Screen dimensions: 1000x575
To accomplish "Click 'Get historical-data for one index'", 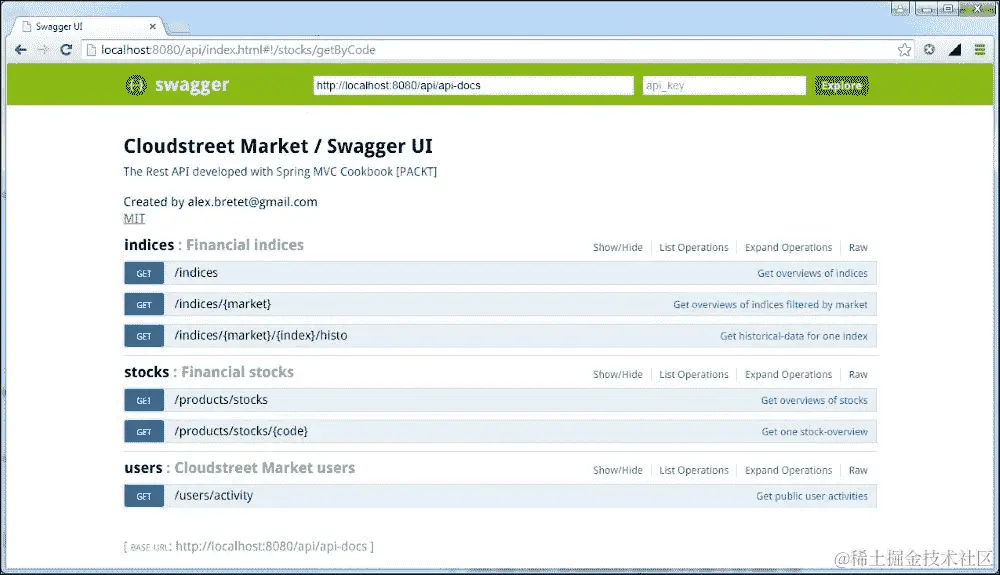I will 794,336.
